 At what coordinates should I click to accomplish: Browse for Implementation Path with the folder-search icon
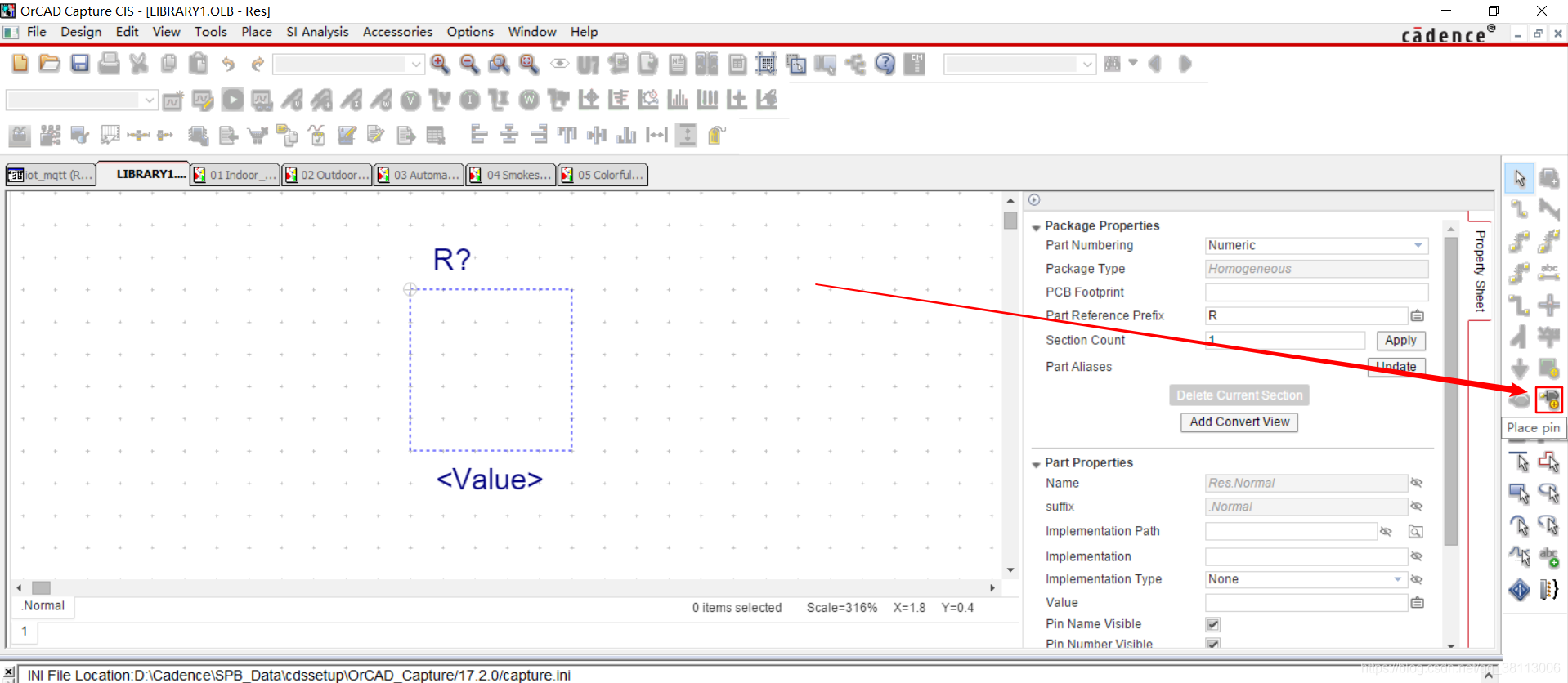pos(1416,532)
